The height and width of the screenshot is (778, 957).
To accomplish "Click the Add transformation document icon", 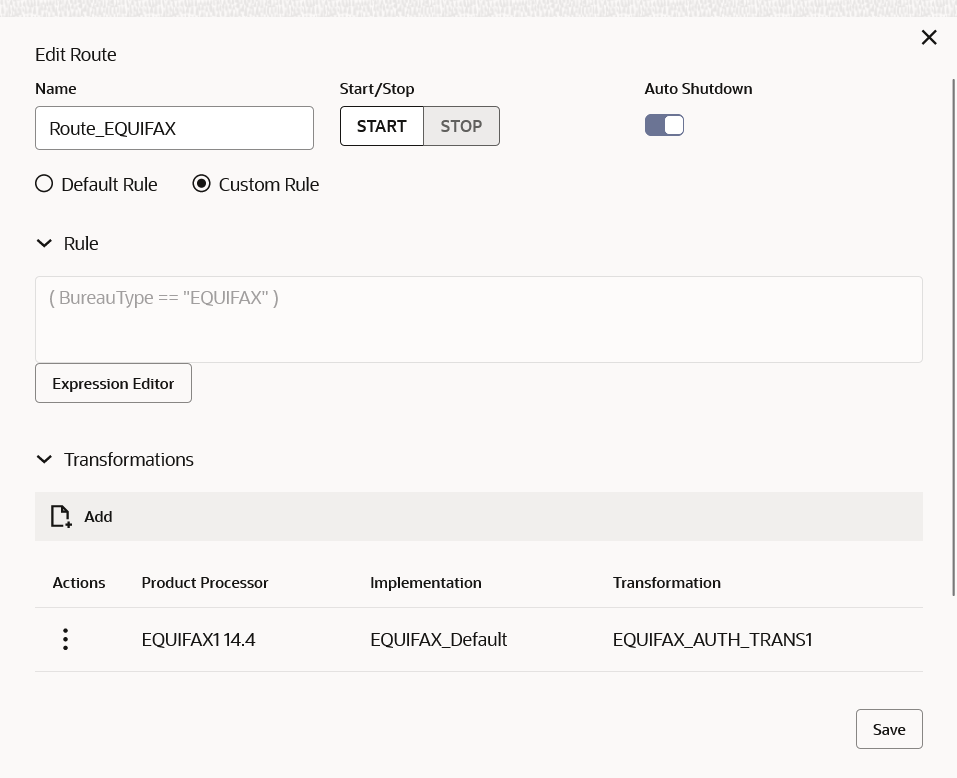I will coord(61,516).
